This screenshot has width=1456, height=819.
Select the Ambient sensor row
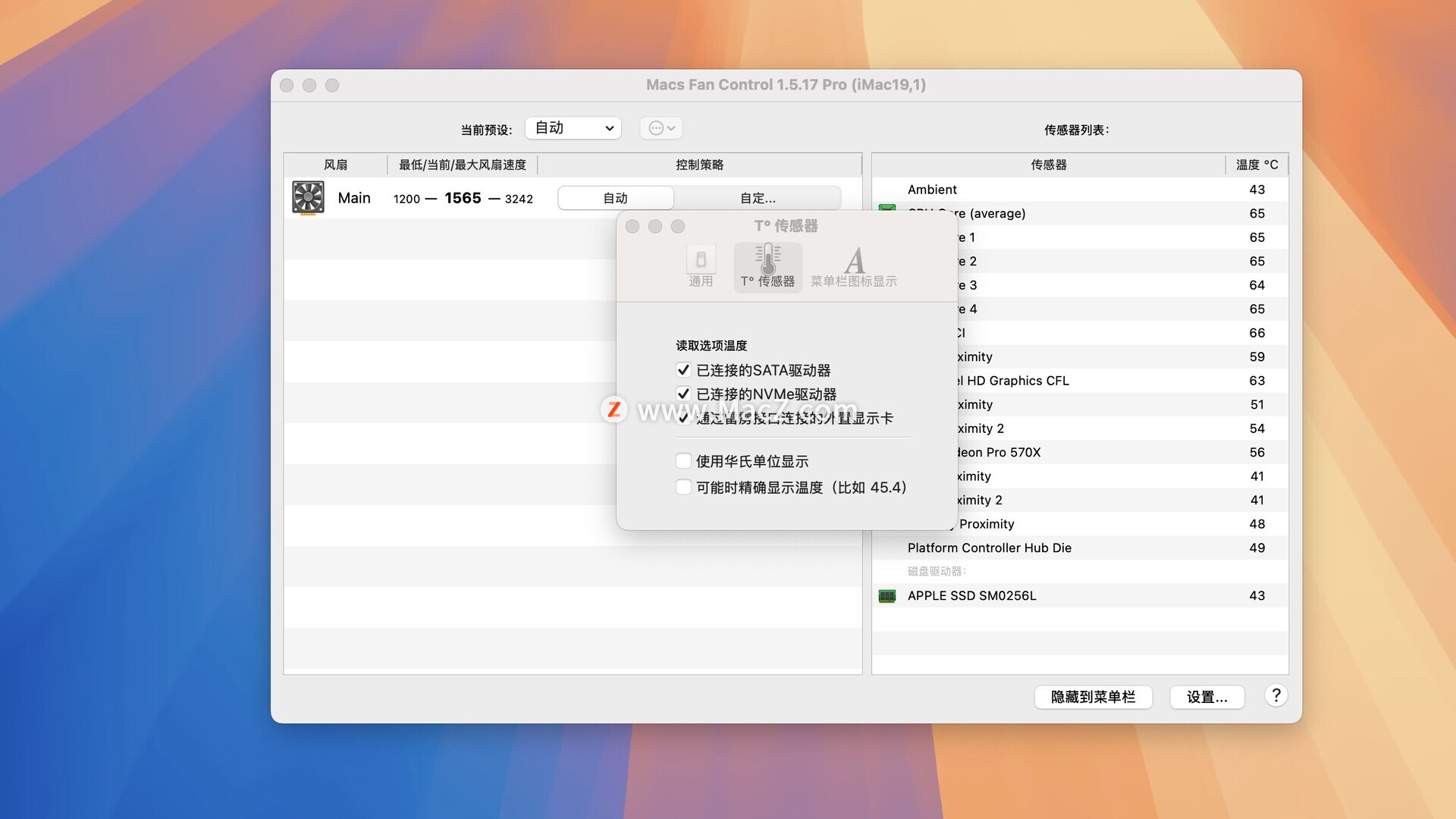1080,190
